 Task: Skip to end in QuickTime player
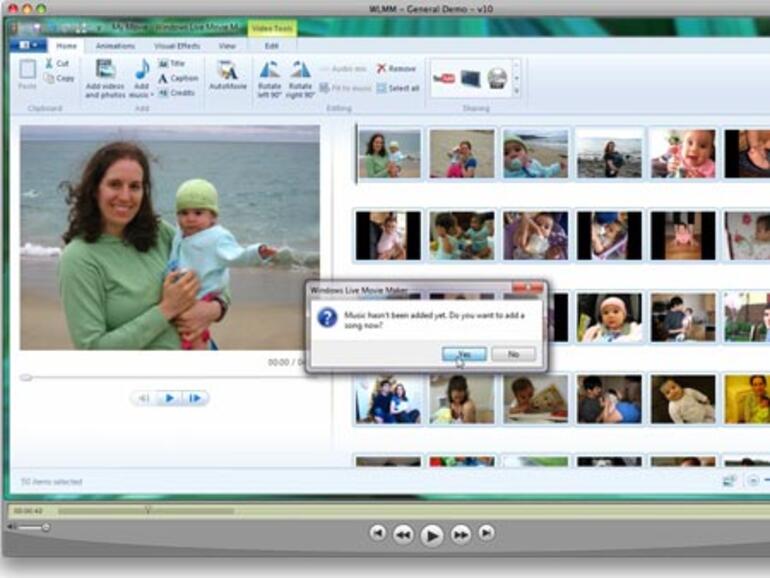point(487,533)
